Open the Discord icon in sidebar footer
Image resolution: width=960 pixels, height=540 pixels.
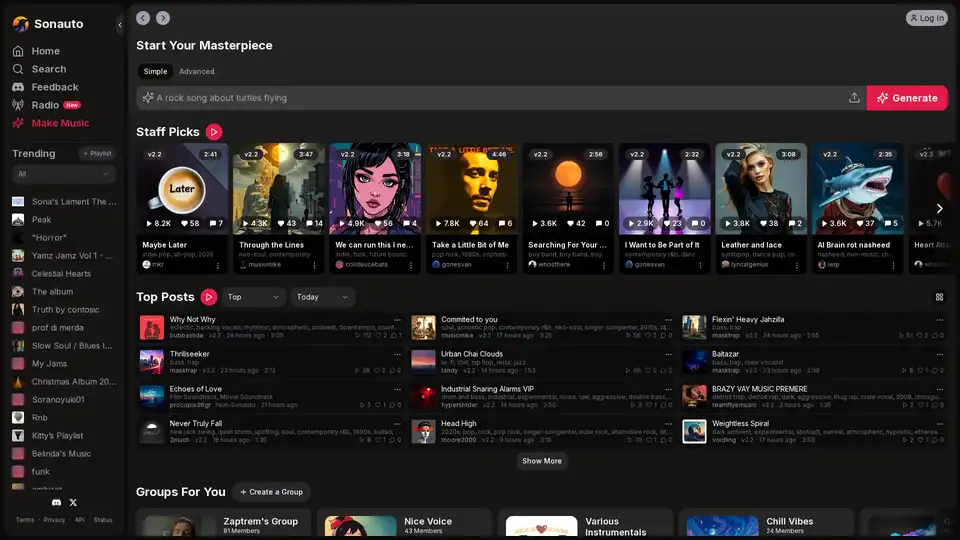point(56,502)
